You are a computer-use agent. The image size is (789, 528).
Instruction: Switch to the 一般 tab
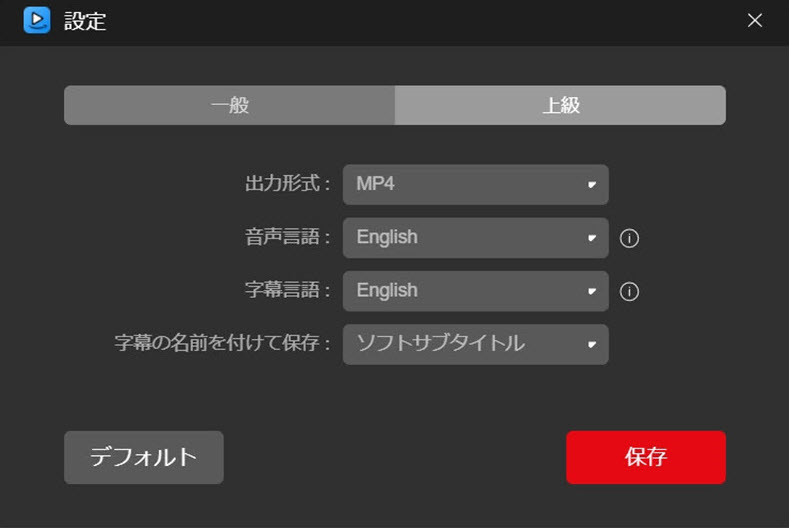229,105
